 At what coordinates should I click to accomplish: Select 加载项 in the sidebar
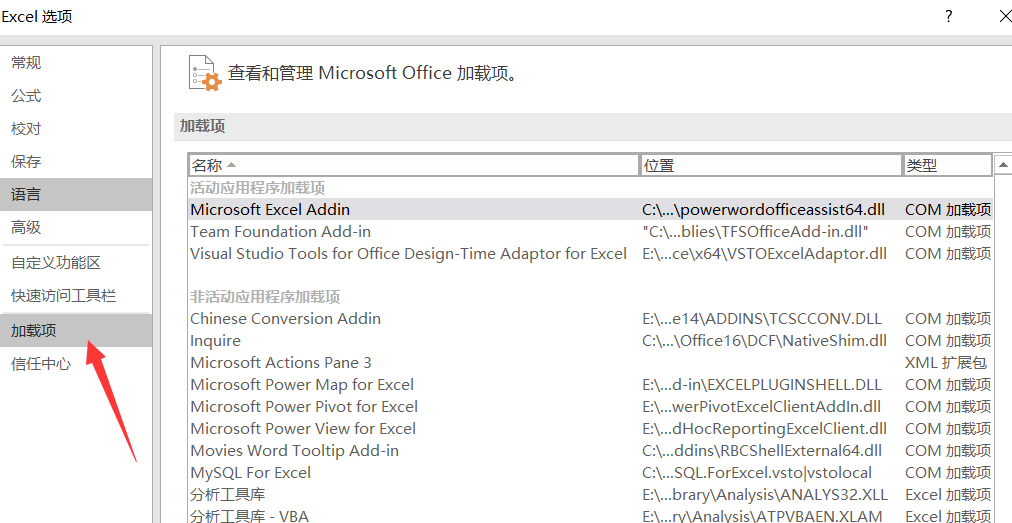76,331
